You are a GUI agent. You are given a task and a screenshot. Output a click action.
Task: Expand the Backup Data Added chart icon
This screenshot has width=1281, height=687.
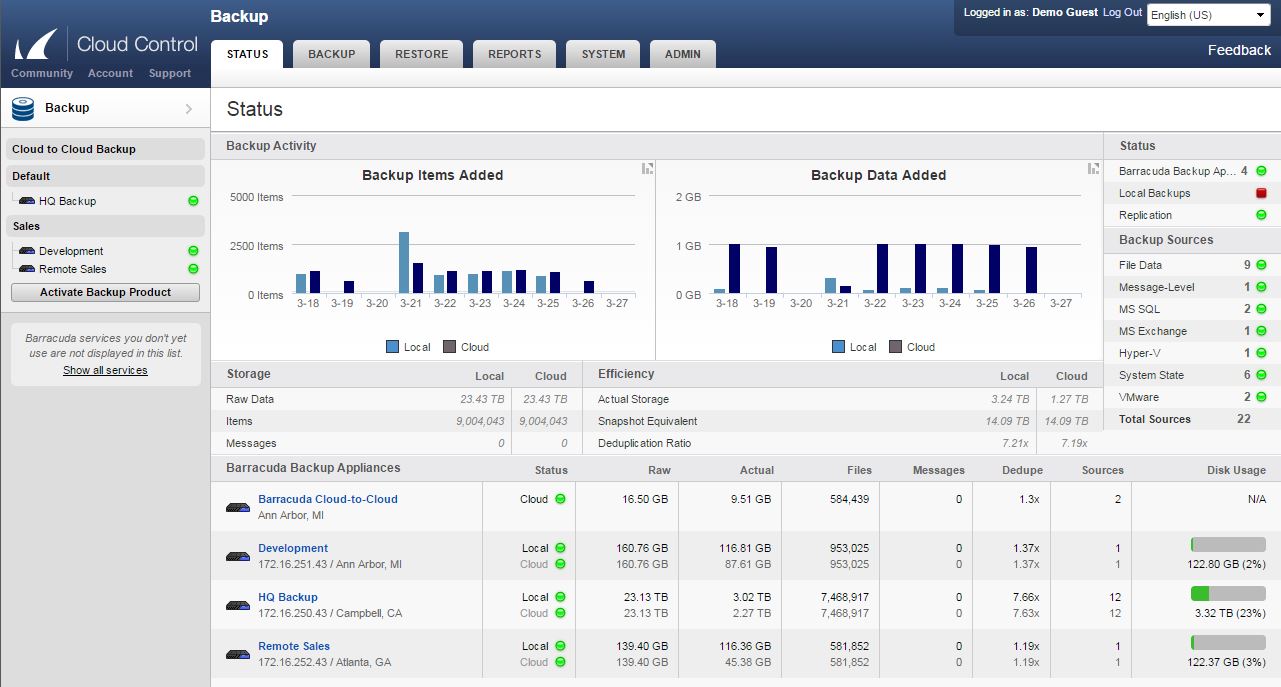(1094, 169)
